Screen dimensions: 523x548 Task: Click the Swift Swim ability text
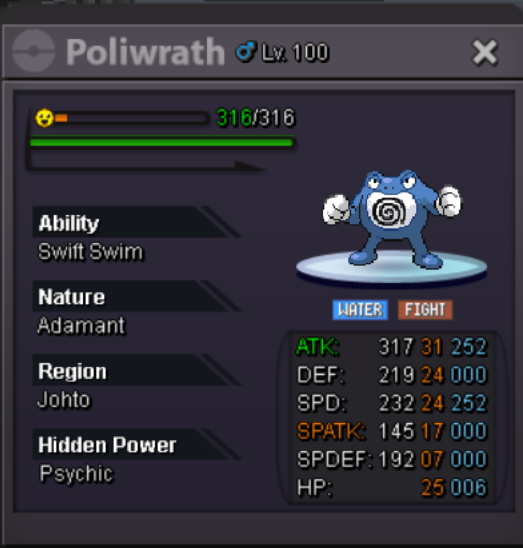[x=91, y=251]
